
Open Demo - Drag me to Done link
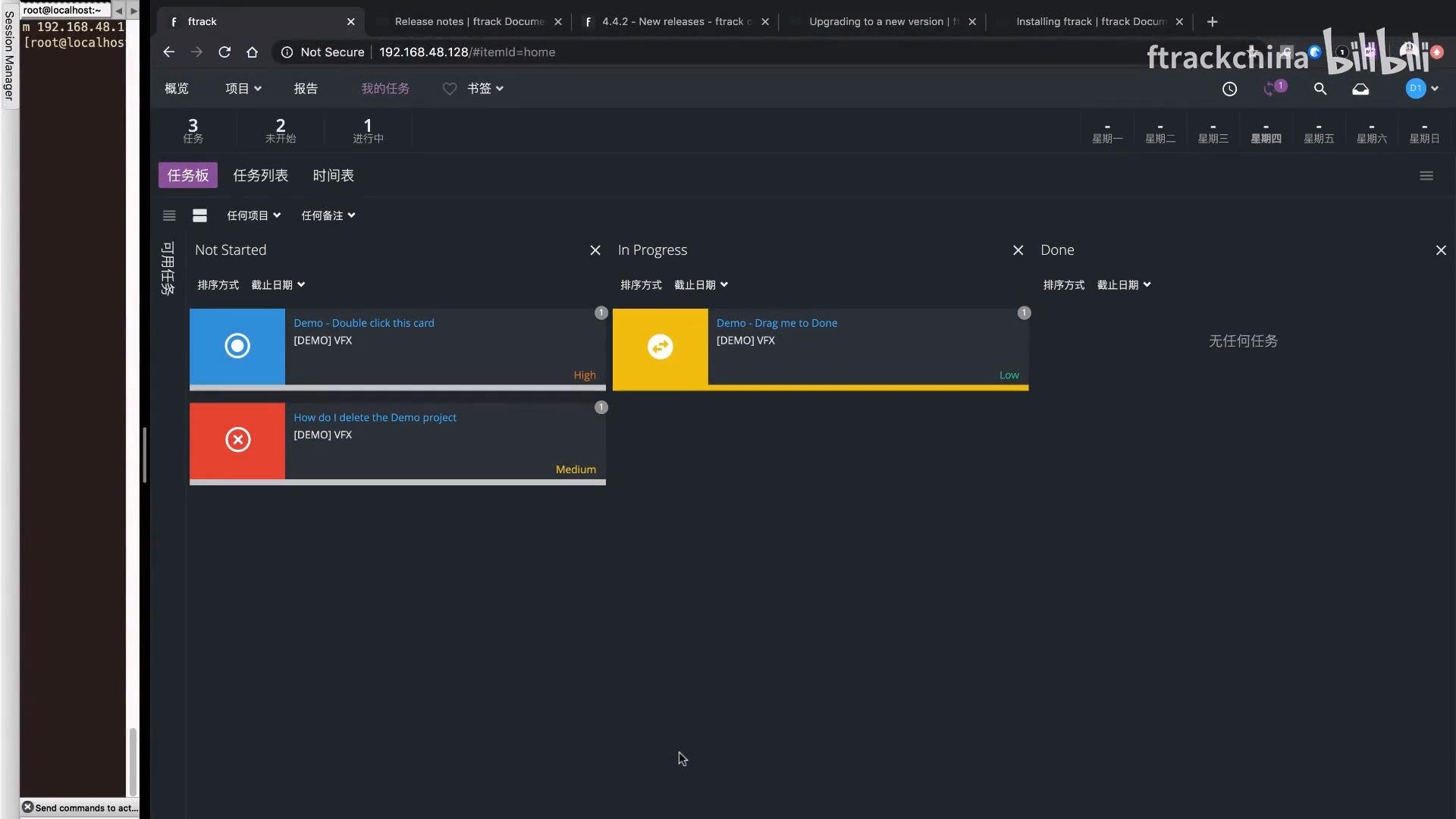point(777,323)
